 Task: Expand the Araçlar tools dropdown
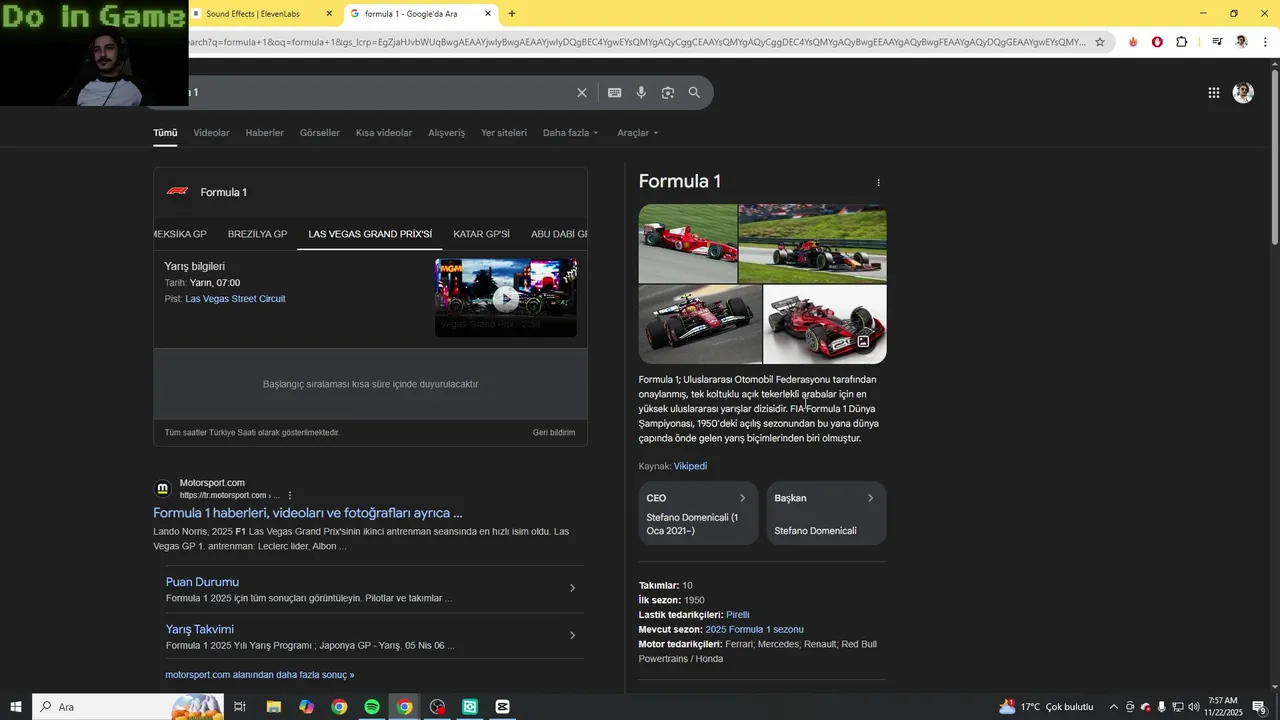pyautogui.click(x=637, y=133)
